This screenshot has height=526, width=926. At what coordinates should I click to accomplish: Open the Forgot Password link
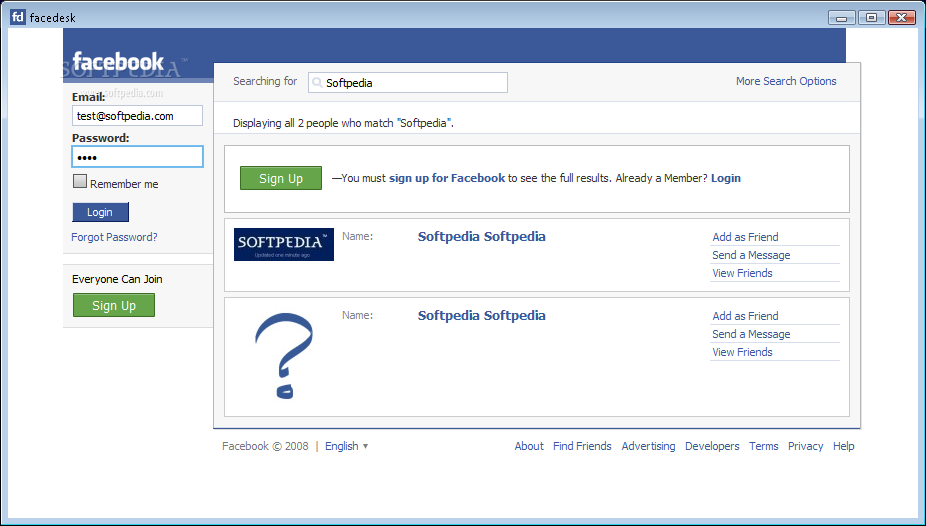114,237
